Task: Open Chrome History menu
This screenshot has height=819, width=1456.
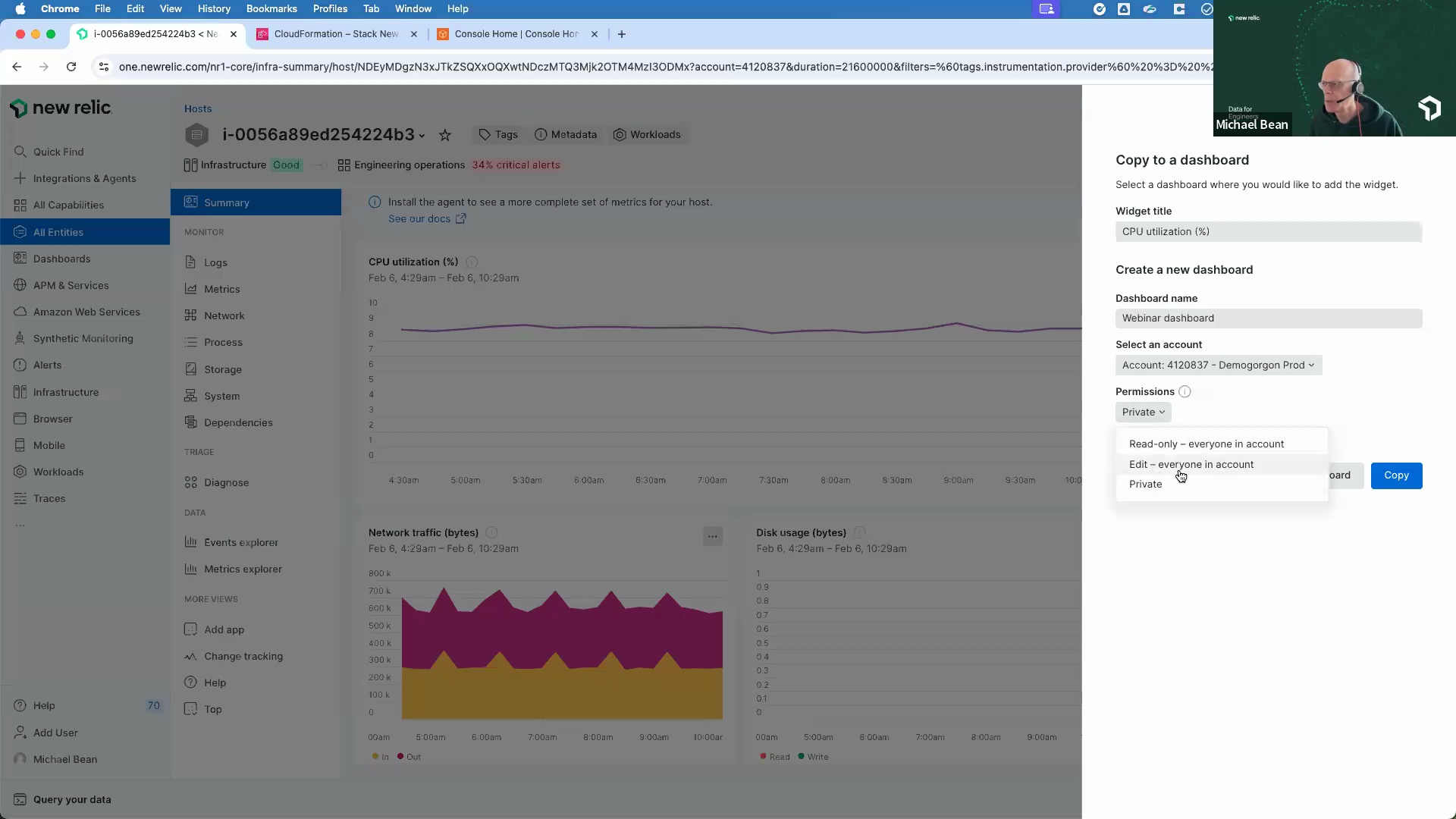Action: [214, 9]
